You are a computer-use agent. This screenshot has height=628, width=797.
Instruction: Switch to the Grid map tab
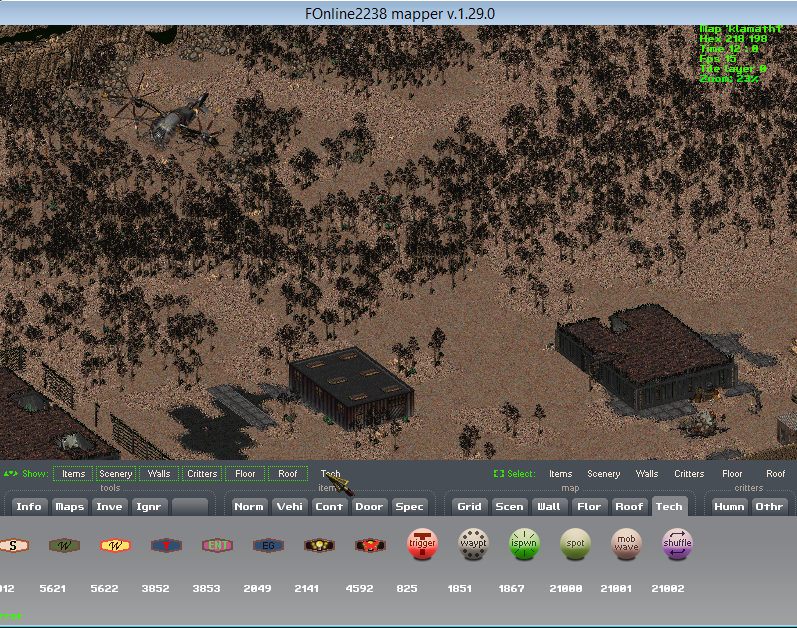(469, 506)
